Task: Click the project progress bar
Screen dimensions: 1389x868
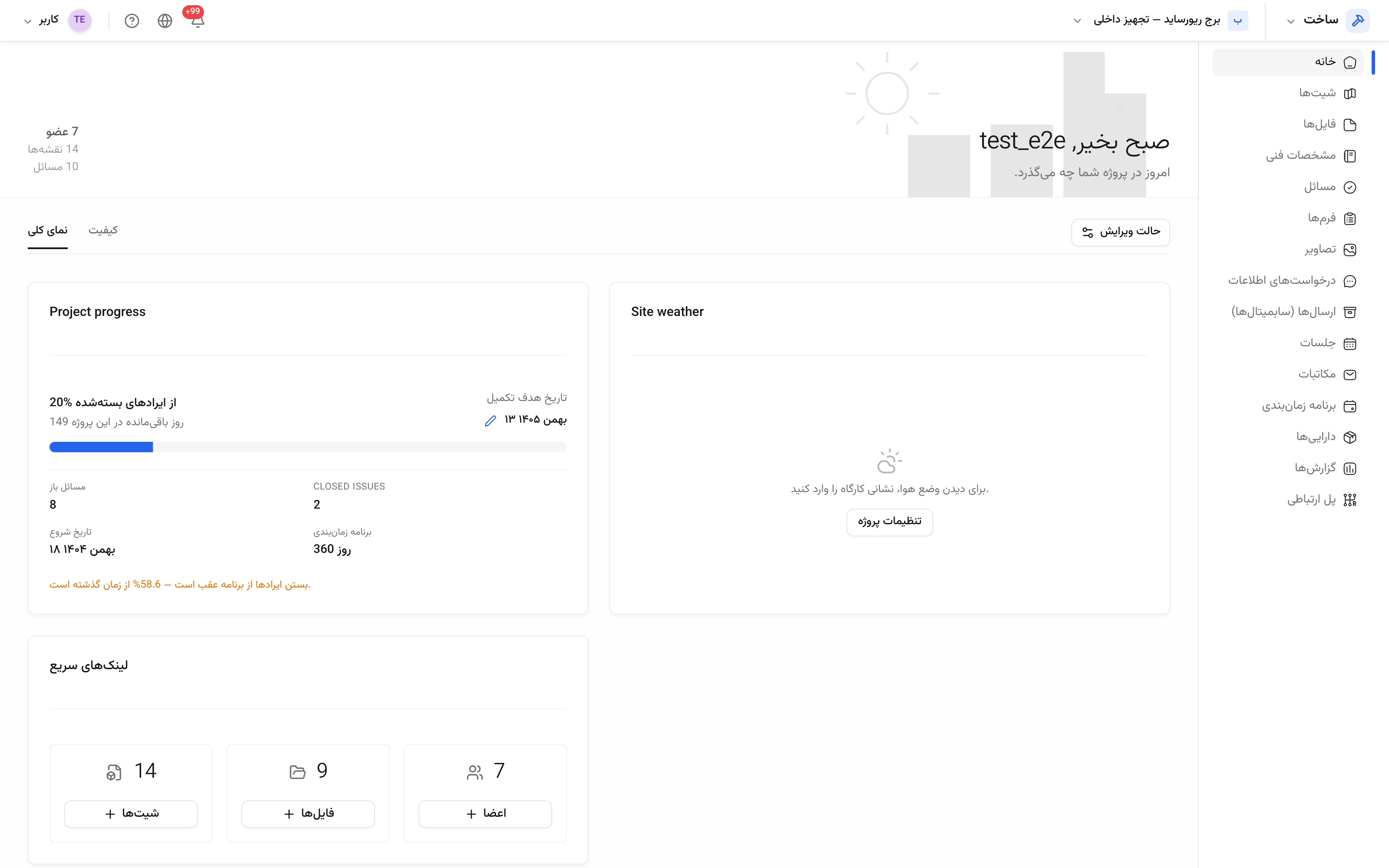Action: coord(308,447)
